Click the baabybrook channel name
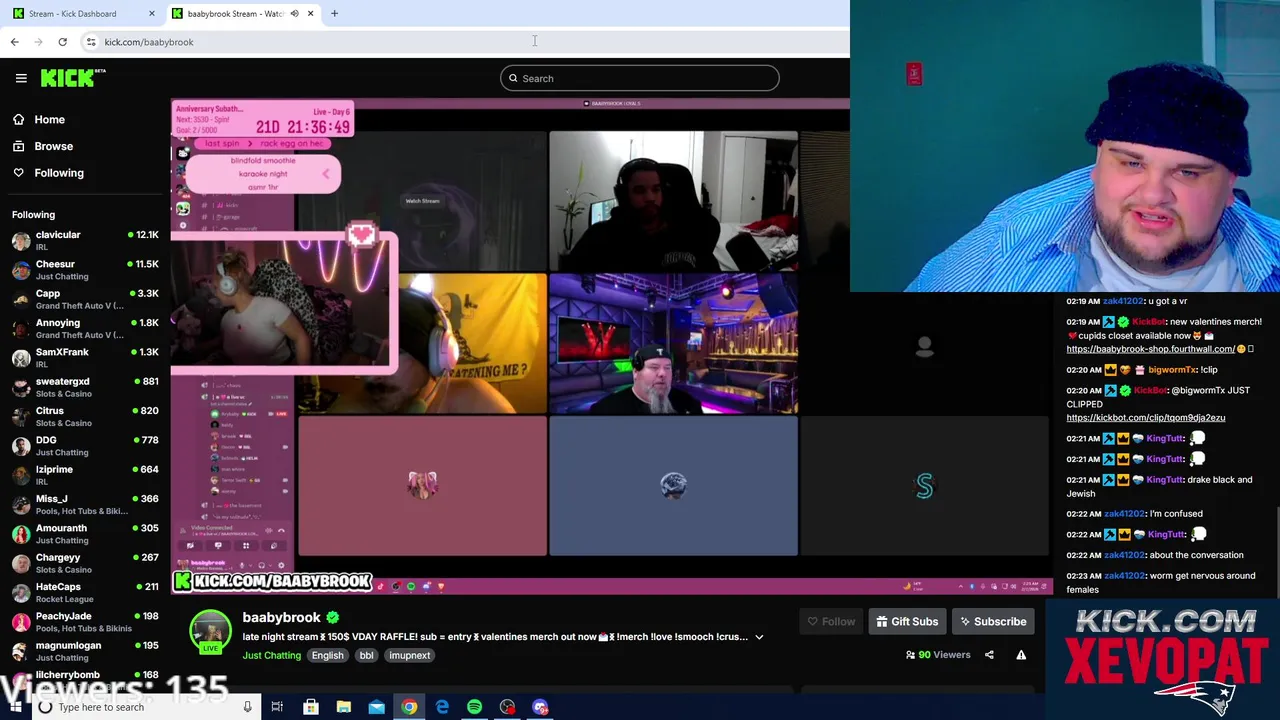The width and height of the screenshot is (1280, 720). [x=281, y=618]
